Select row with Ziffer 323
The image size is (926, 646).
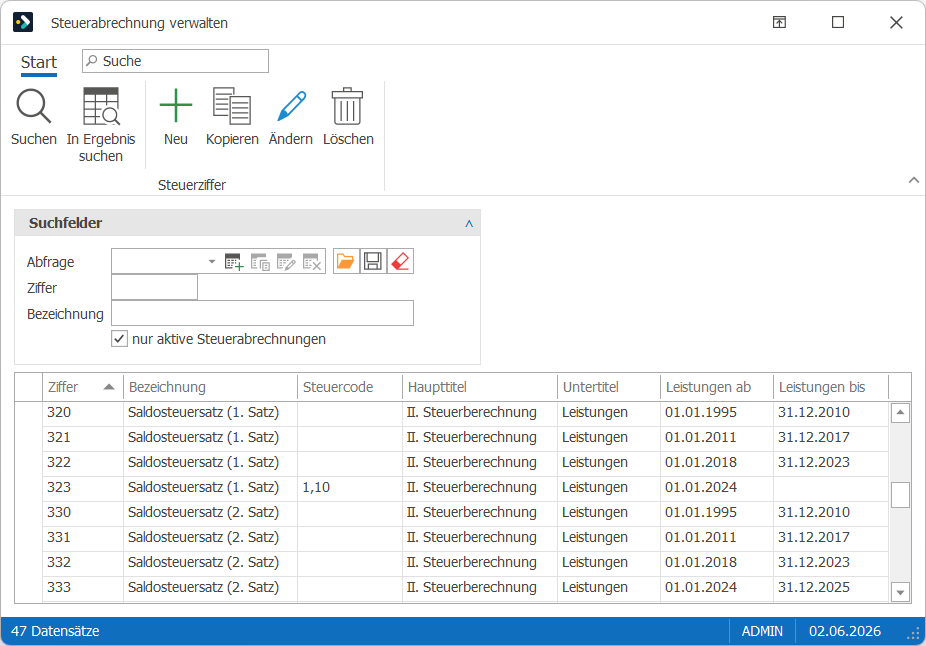451,488
